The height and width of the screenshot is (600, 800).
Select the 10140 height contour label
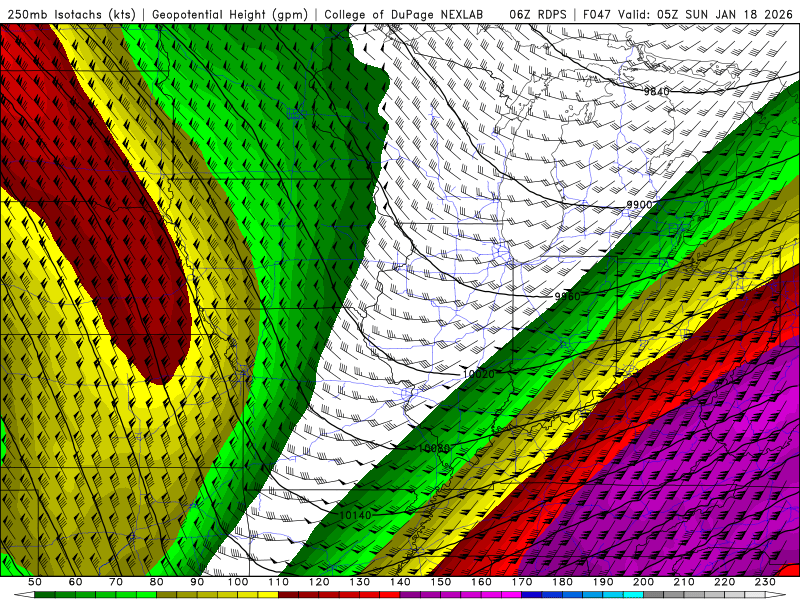[x=356, y=515]
